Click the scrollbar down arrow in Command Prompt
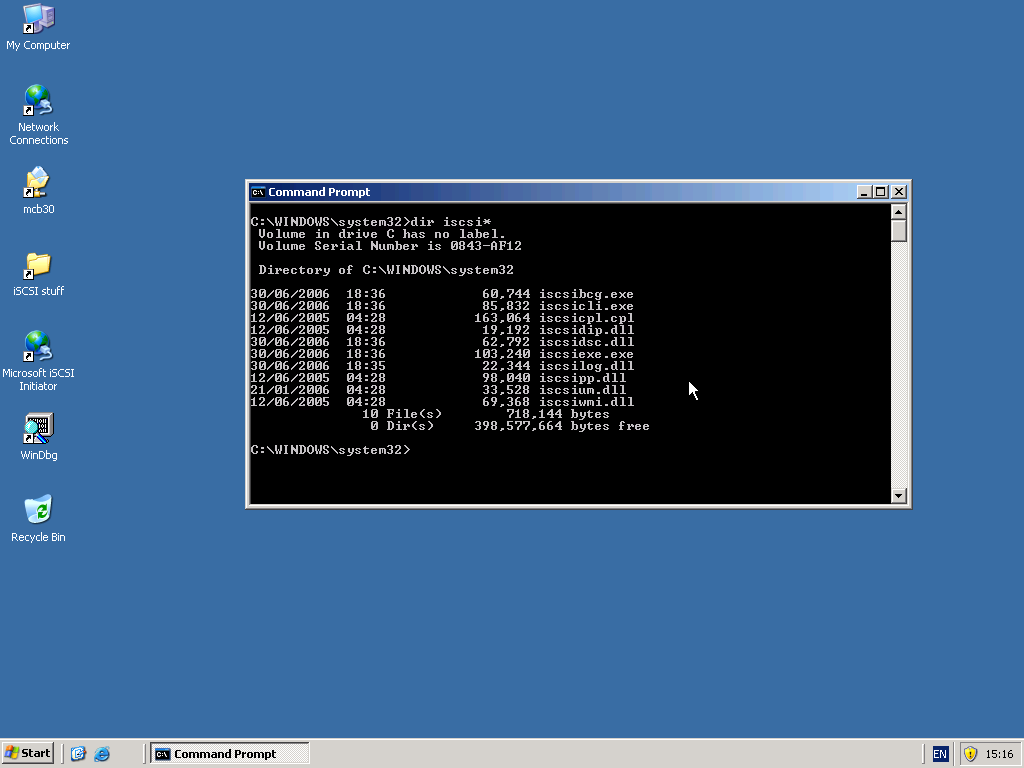Image resolution: width=1024 pixels, height=768 pixels. [x=899, y=496]
